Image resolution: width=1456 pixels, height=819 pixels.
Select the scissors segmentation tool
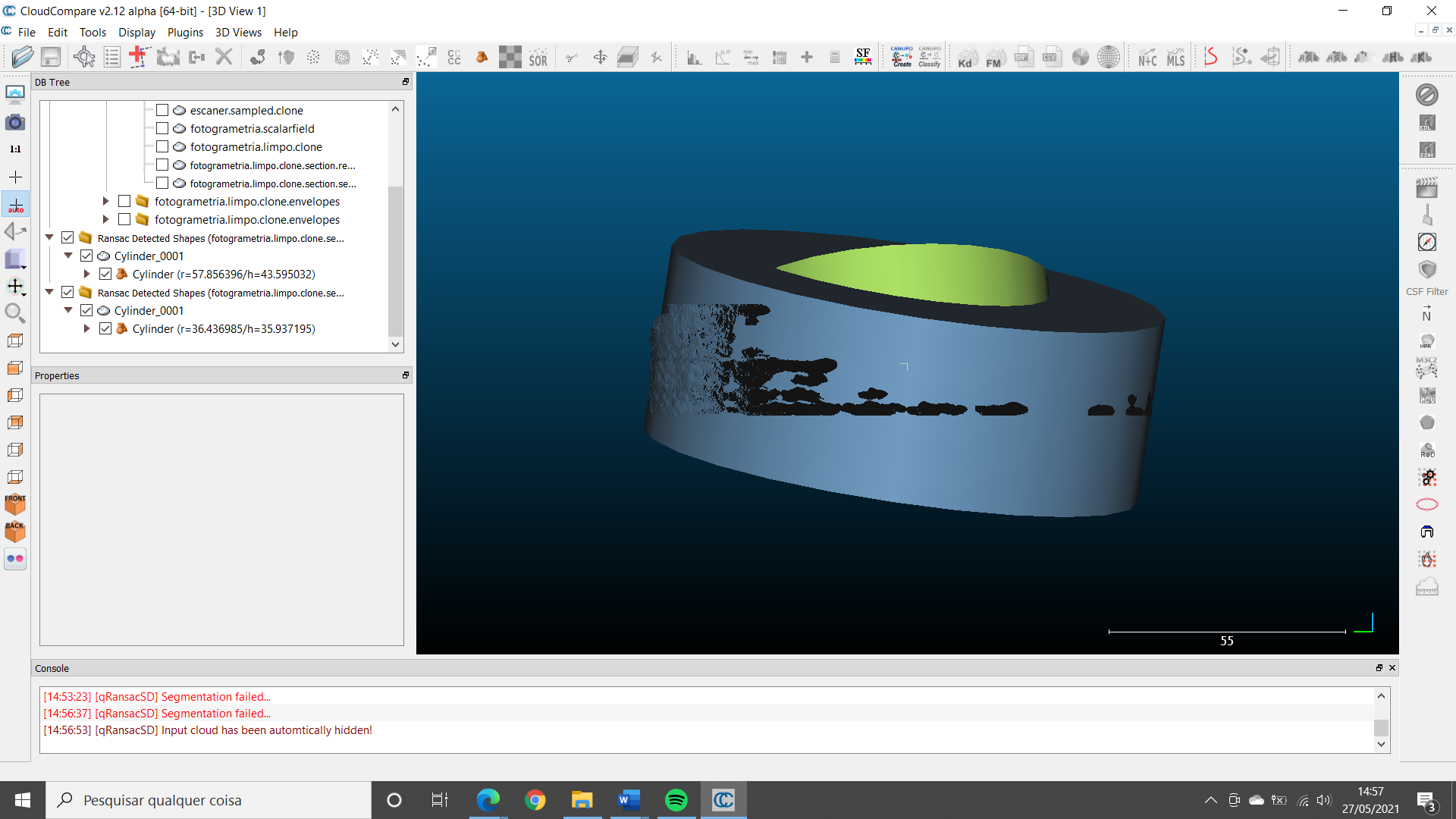coord(573,56)
